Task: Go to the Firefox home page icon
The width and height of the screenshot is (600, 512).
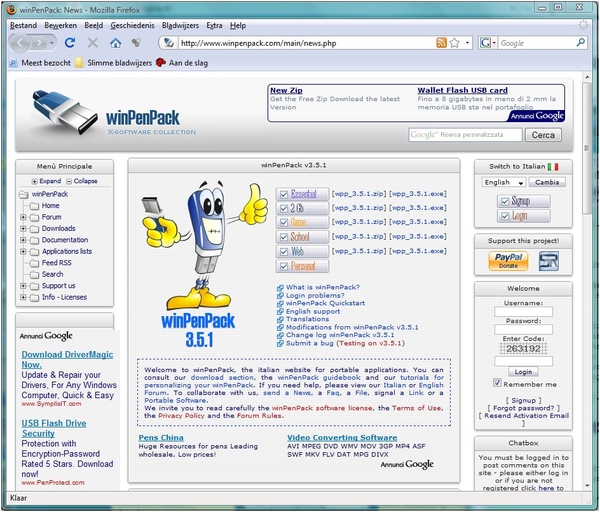Action: (115, 43)
